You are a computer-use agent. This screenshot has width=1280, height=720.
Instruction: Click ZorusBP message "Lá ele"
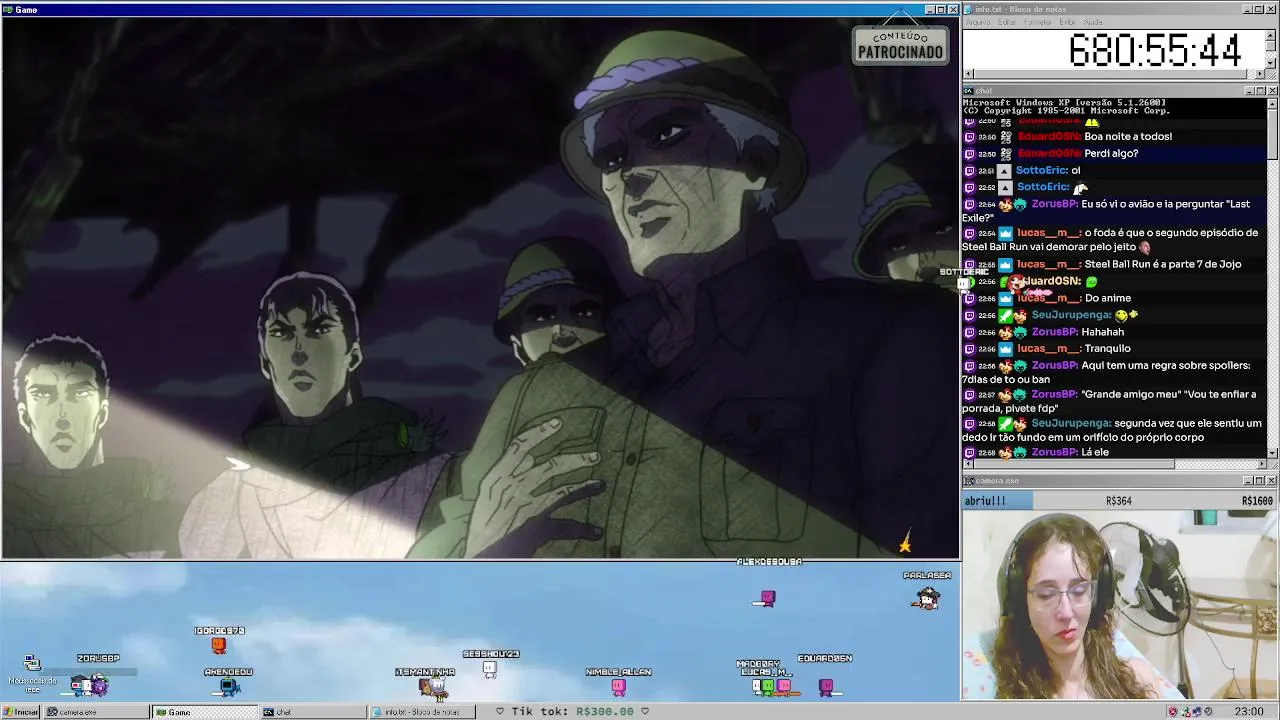coord(1095,453)
